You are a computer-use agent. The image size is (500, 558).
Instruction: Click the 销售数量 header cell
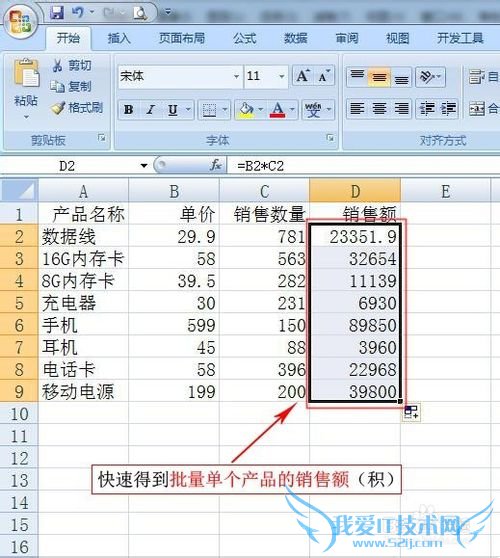(x=264, y=214)
